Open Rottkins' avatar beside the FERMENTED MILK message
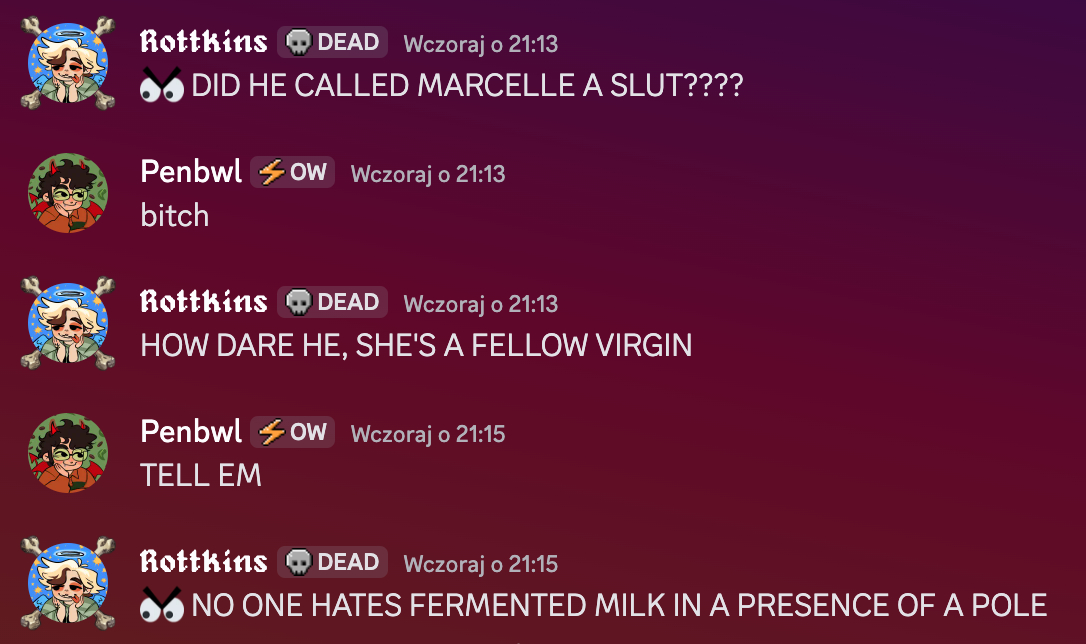Screen dimensions: 1086x644 click(68, 583)
